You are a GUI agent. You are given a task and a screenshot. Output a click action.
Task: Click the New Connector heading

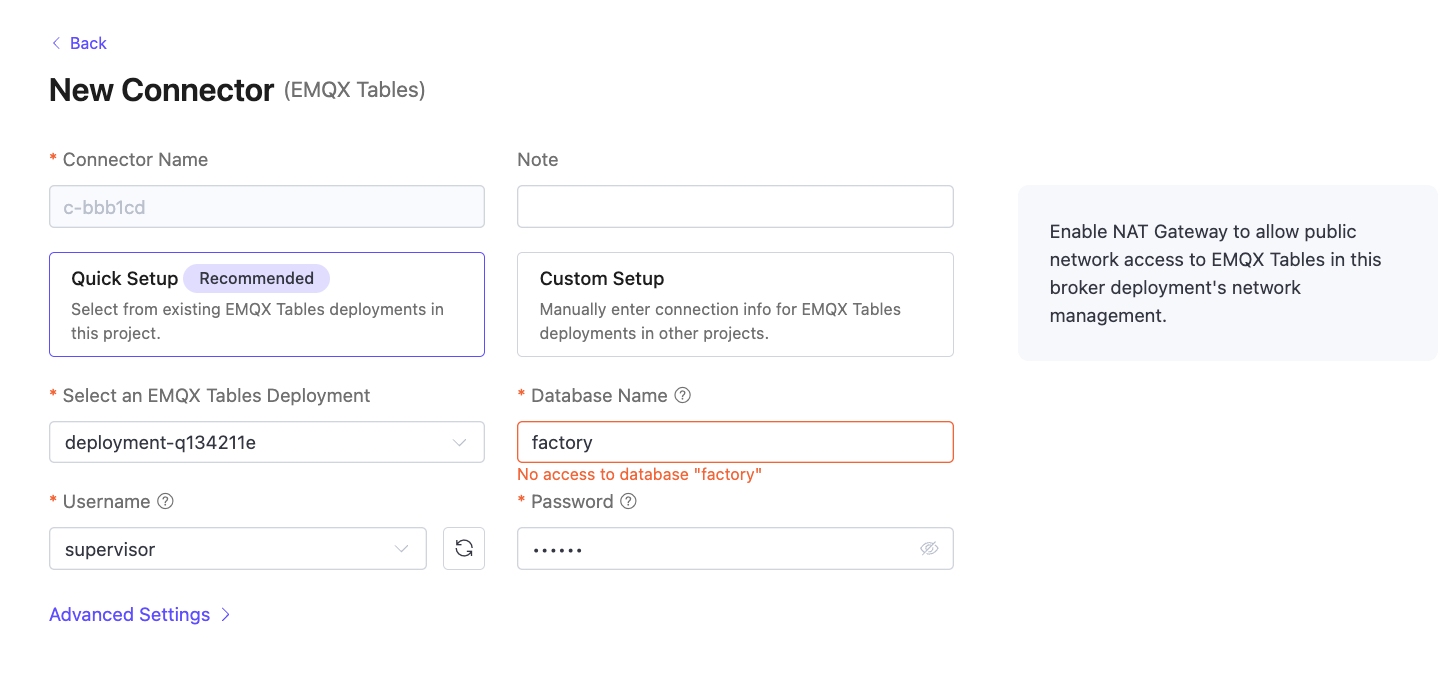point(161,90)
